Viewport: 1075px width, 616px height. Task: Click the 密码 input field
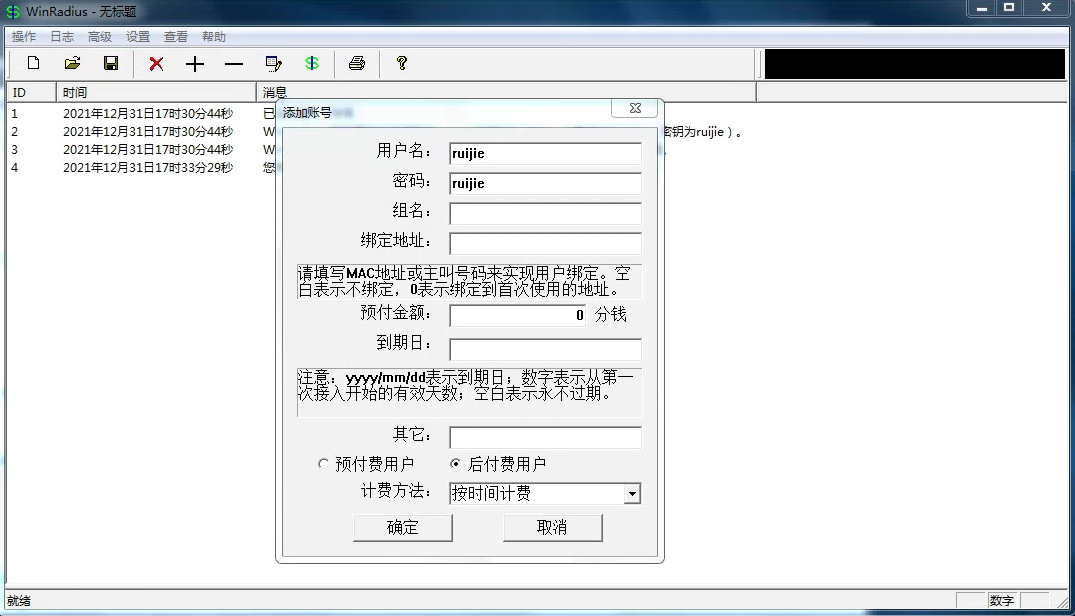pyautogui.click(x=545, y=184)
